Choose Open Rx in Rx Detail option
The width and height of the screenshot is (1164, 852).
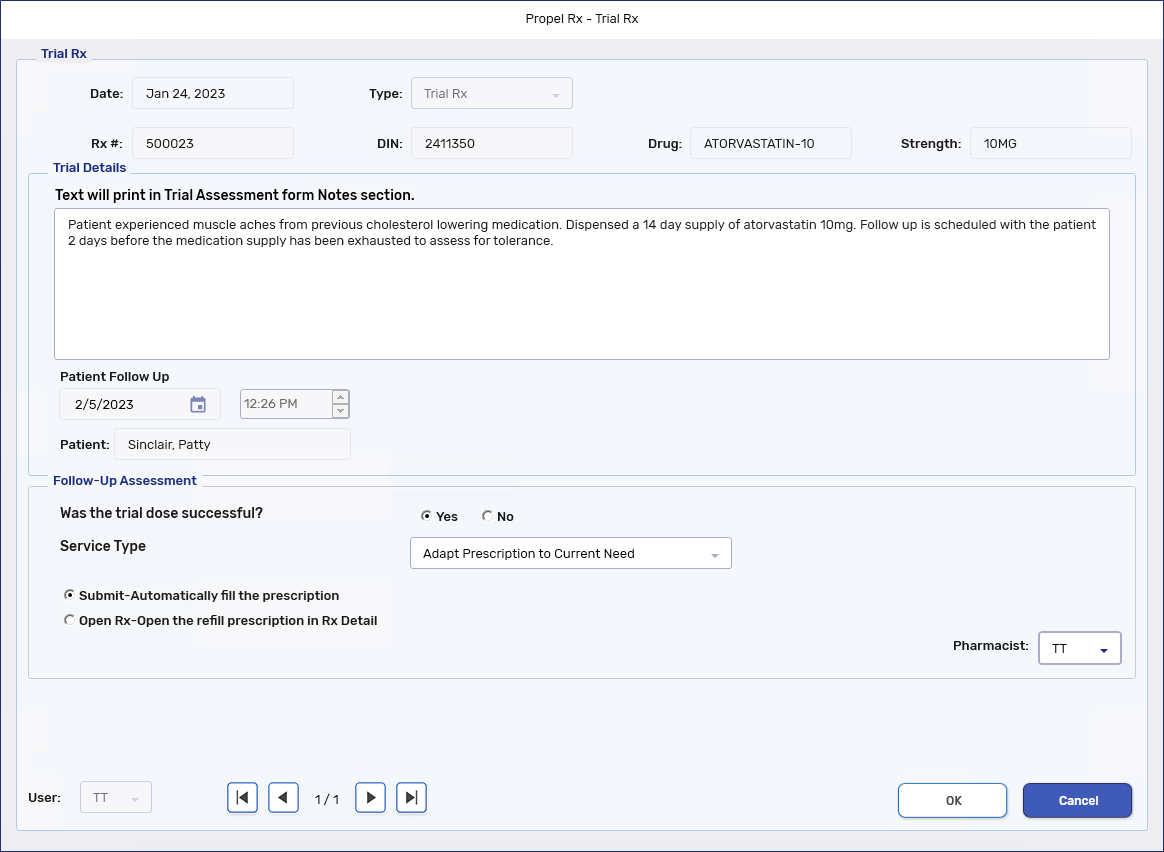(69, 620)
